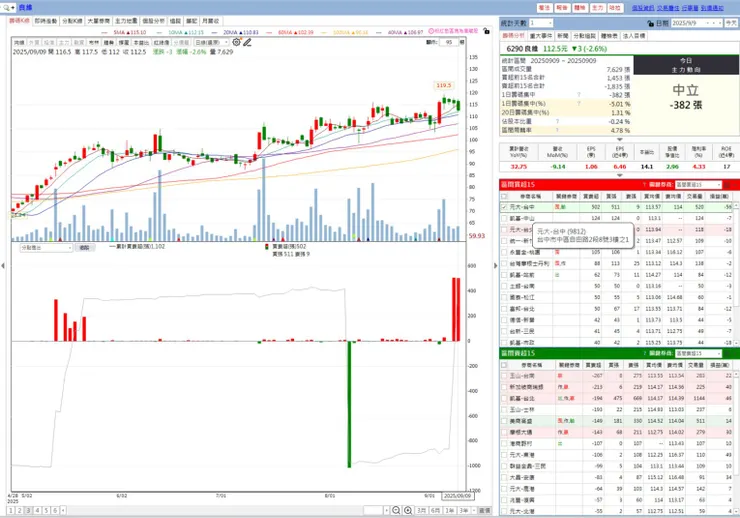This screenshot has width=740, height=518.
Task: Select the 台灣摩根士丹利 buy row
Action: (x=616, y=264)
